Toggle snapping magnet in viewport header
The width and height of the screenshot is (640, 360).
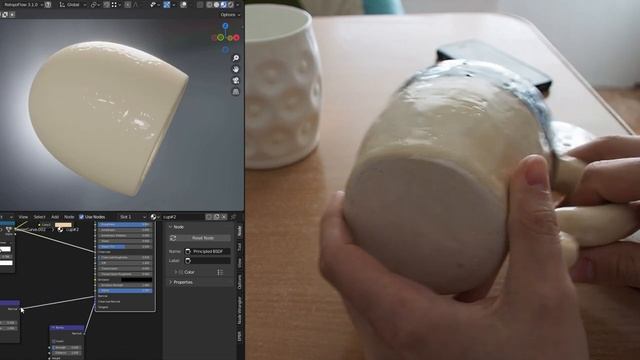click(106, 5)
